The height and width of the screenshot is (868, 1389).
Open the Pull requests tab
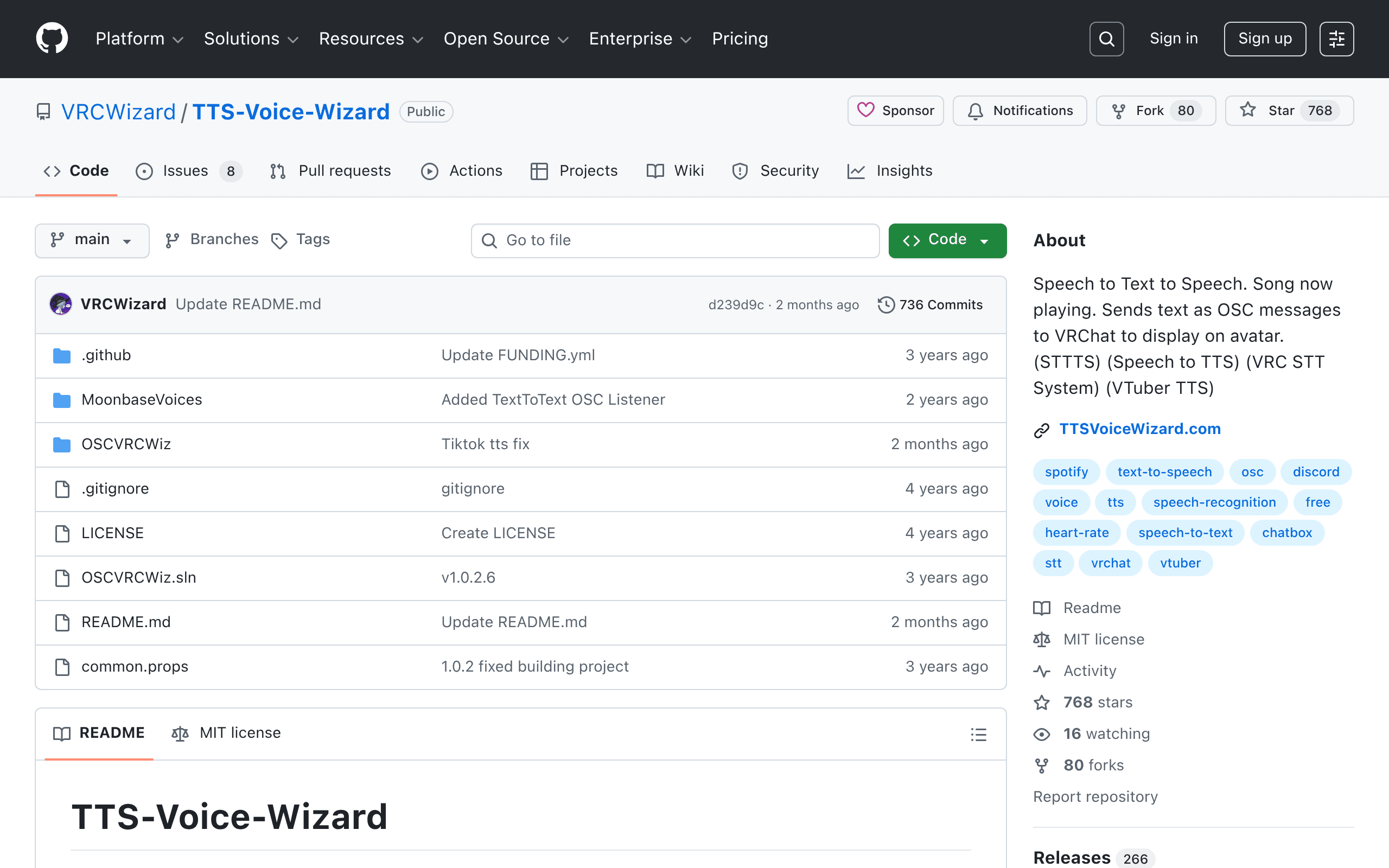coord(330,171)
